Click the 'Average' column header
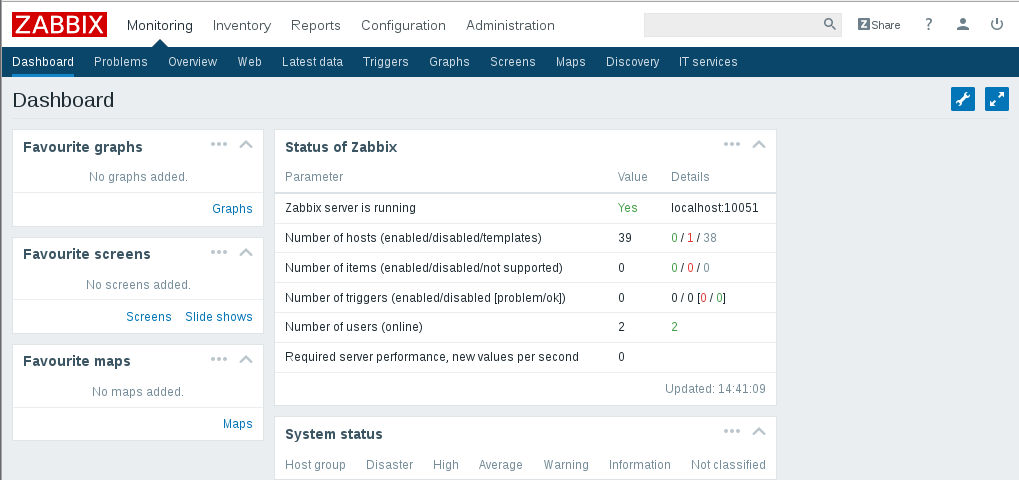This screenshot has width=1019, height=480. click(500, 464)
